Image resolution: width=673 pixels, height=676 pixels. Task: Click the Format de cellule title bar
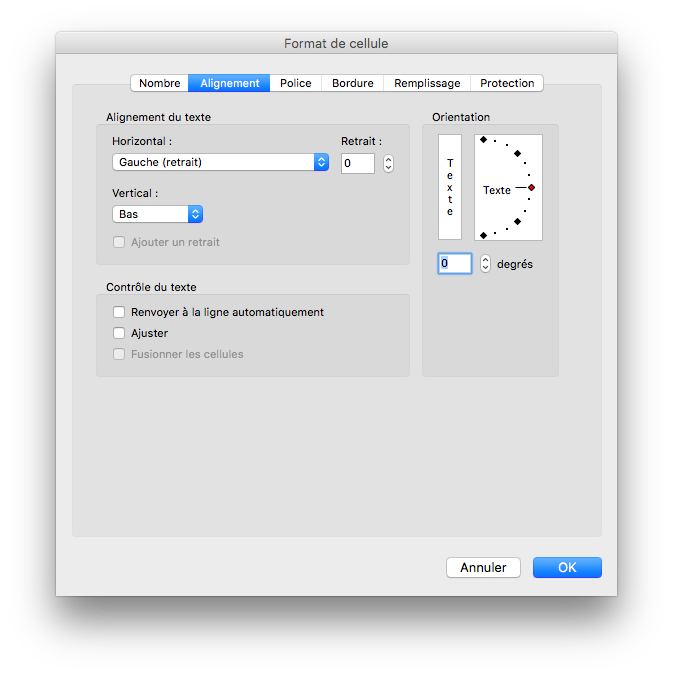[336, 43]
